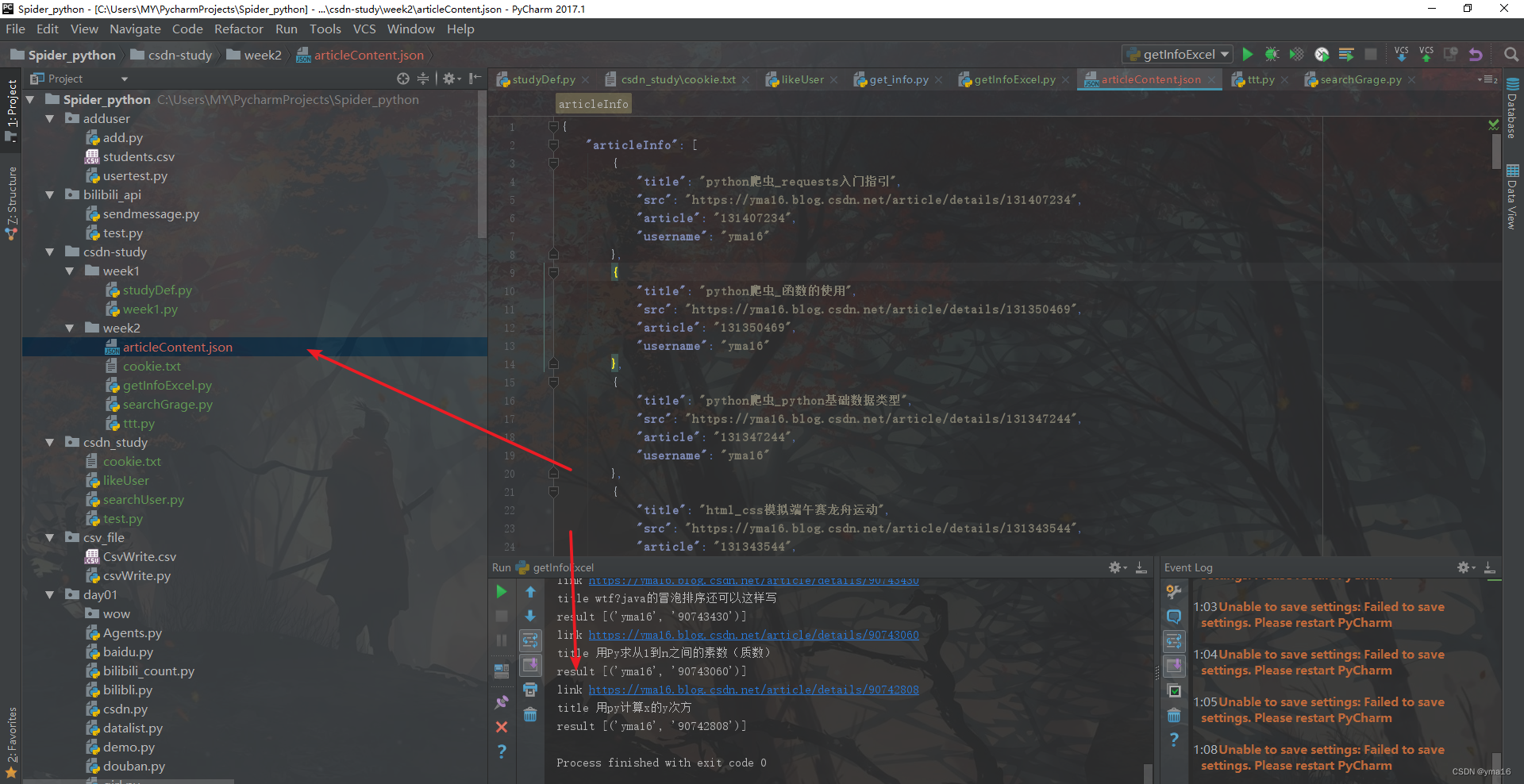Screen dimensions: 1524x784
Task: Open link ending in details/90743060
Action: [753, 635]
